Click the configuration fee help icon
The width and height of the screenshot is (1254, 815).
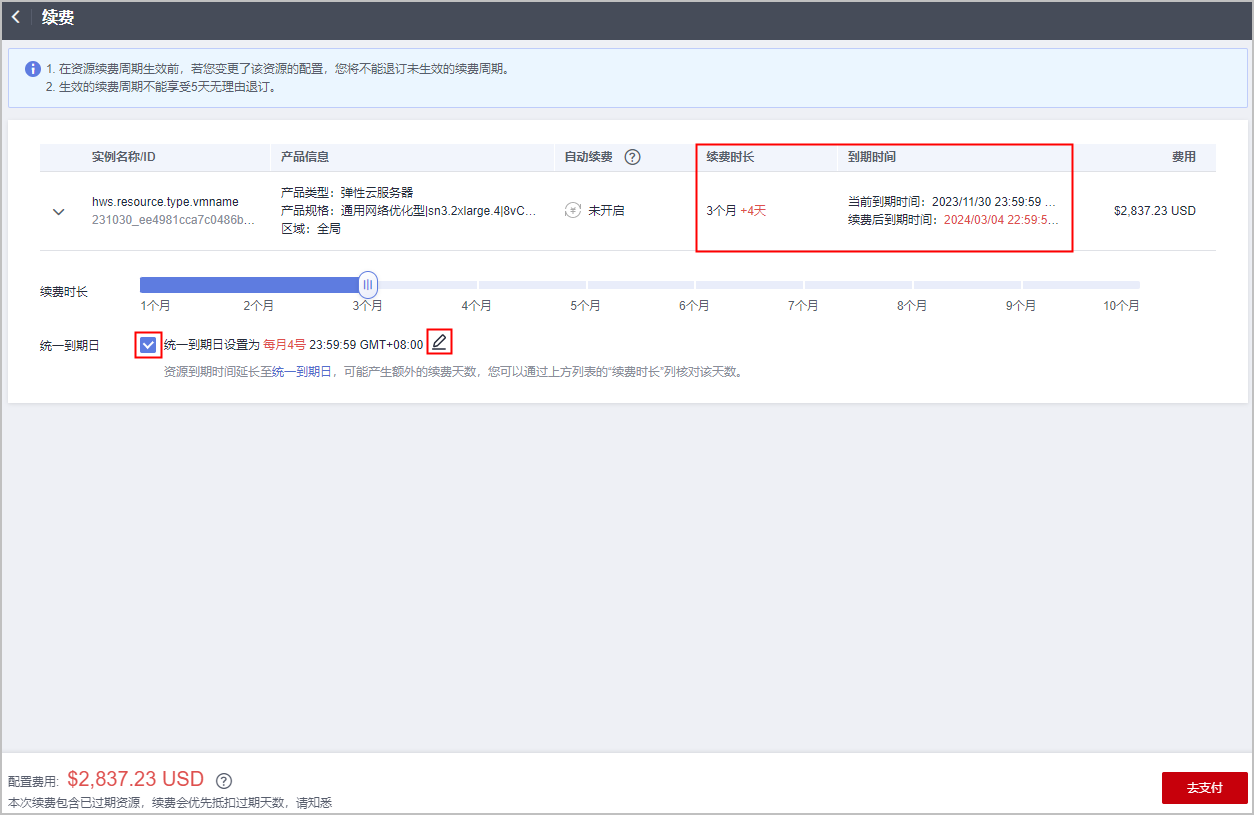[x=224, y=781]
